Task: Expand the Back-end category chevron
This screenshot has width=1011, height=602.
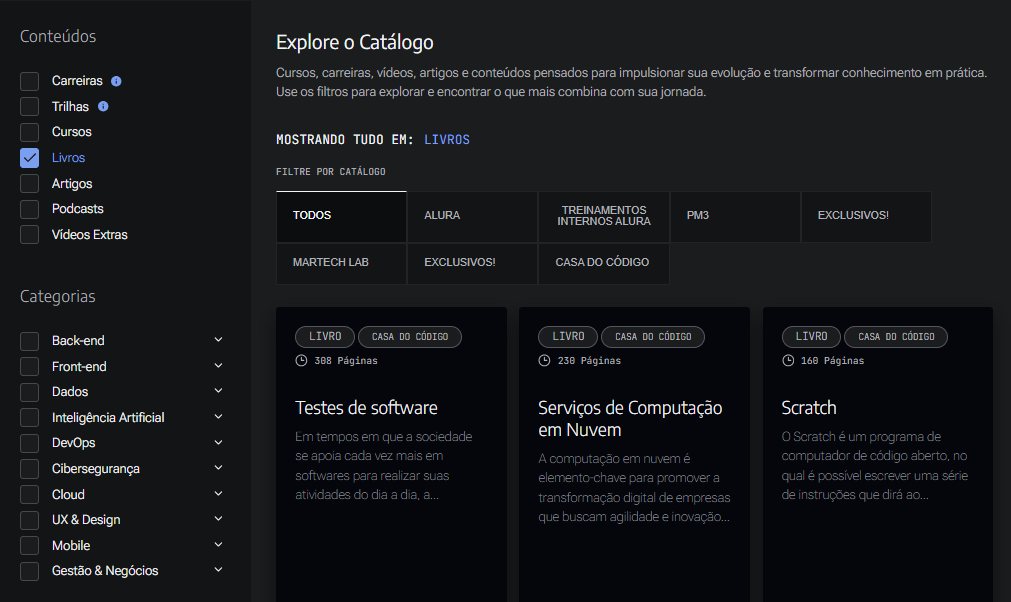Action: point(219,340)
